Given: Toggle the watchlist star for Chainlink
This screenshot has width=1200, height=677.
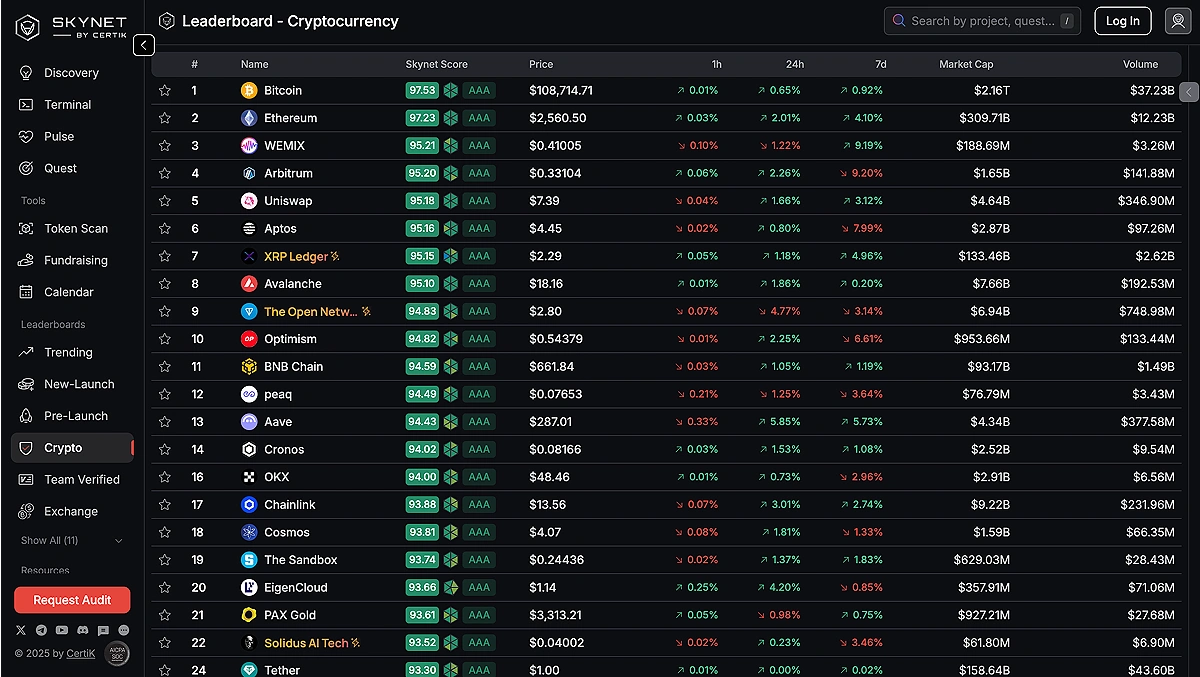Looking at the screenshot, I should pyautogui.click(x=165, y=505).
